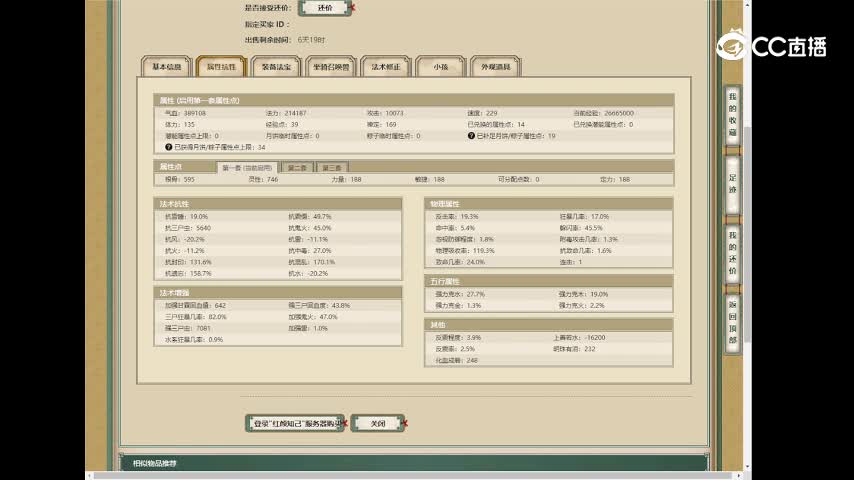Click the 登录"红颜知己"服务器购买 button
Image resolution: width=854 pixels, height=480 pixels.
coord(294,423)
